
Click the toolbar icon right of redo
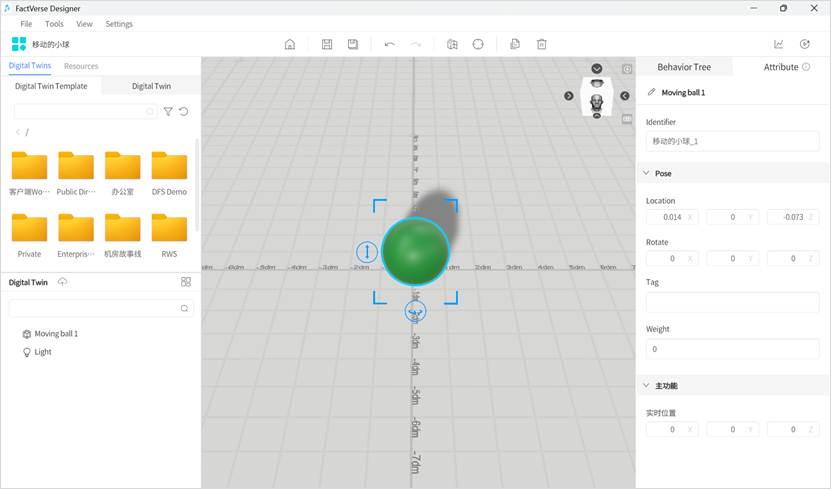pos(452,45)
